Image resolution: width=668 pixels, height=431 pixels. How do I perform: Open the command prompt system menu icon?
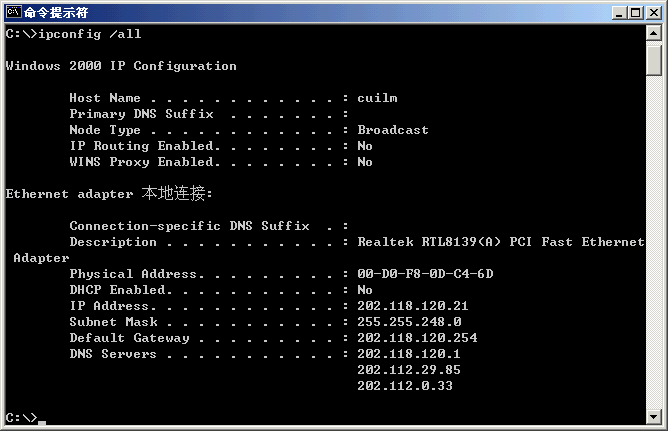[x=14, y=12]
